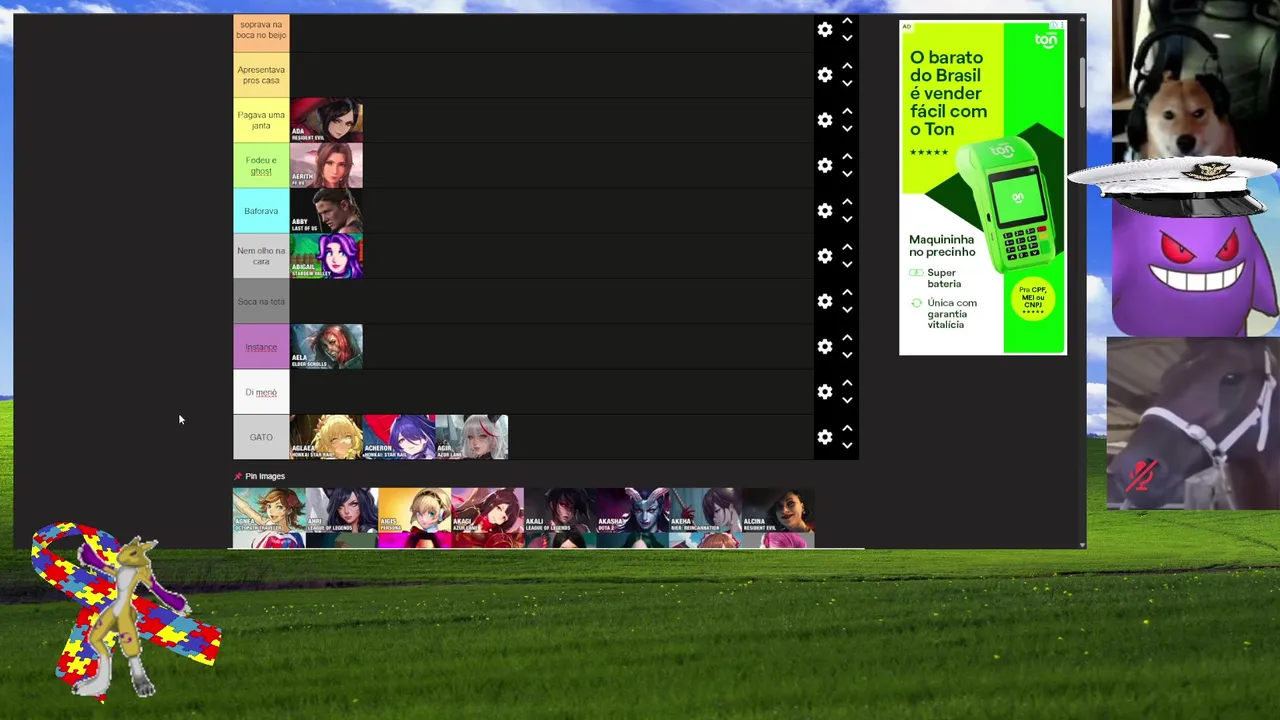Click the 'Pin Images' text

(265, 476)
